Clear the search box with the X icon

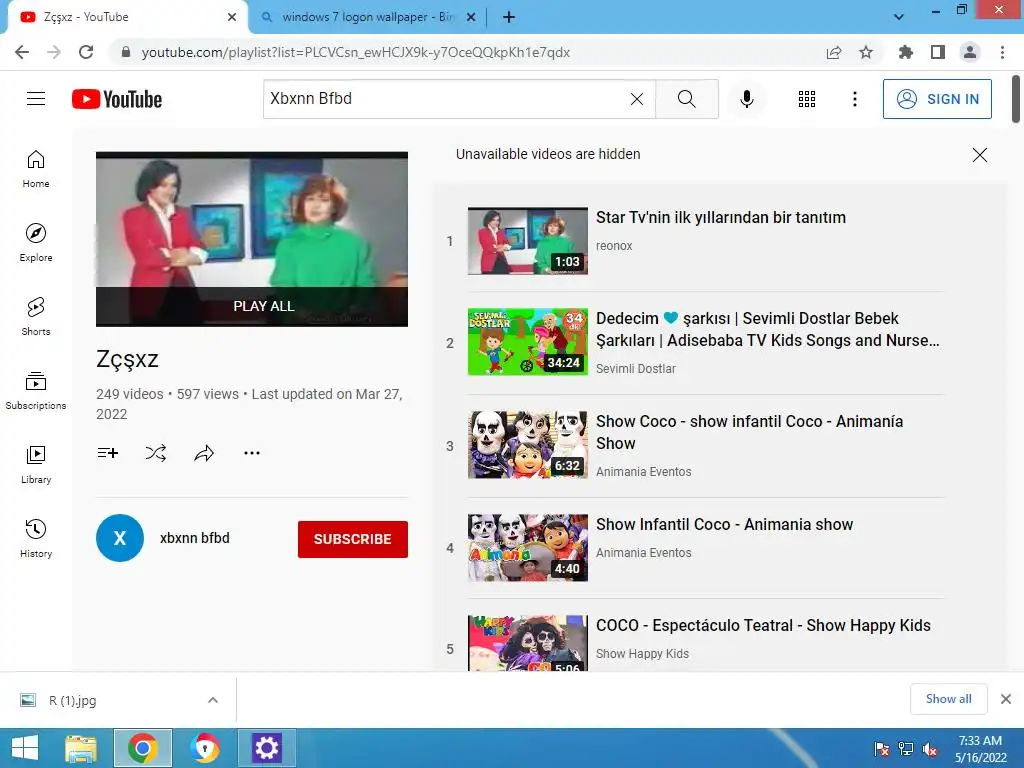coord(637,99)
